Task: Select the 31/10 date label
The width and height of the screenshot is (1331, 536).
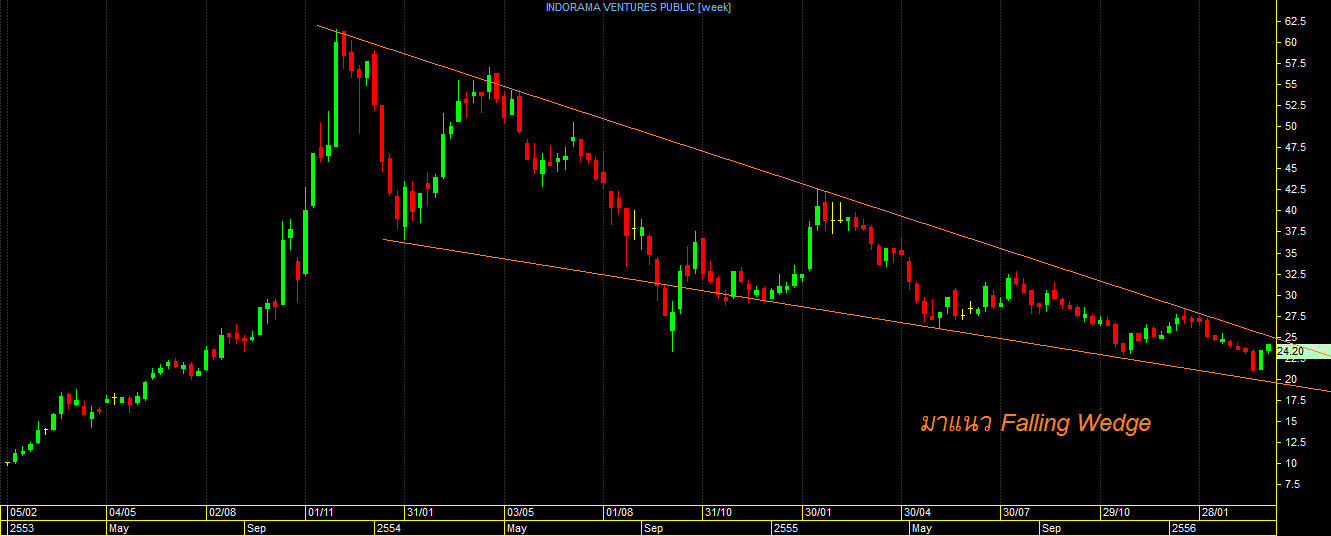Action: [x=719, y=512]
